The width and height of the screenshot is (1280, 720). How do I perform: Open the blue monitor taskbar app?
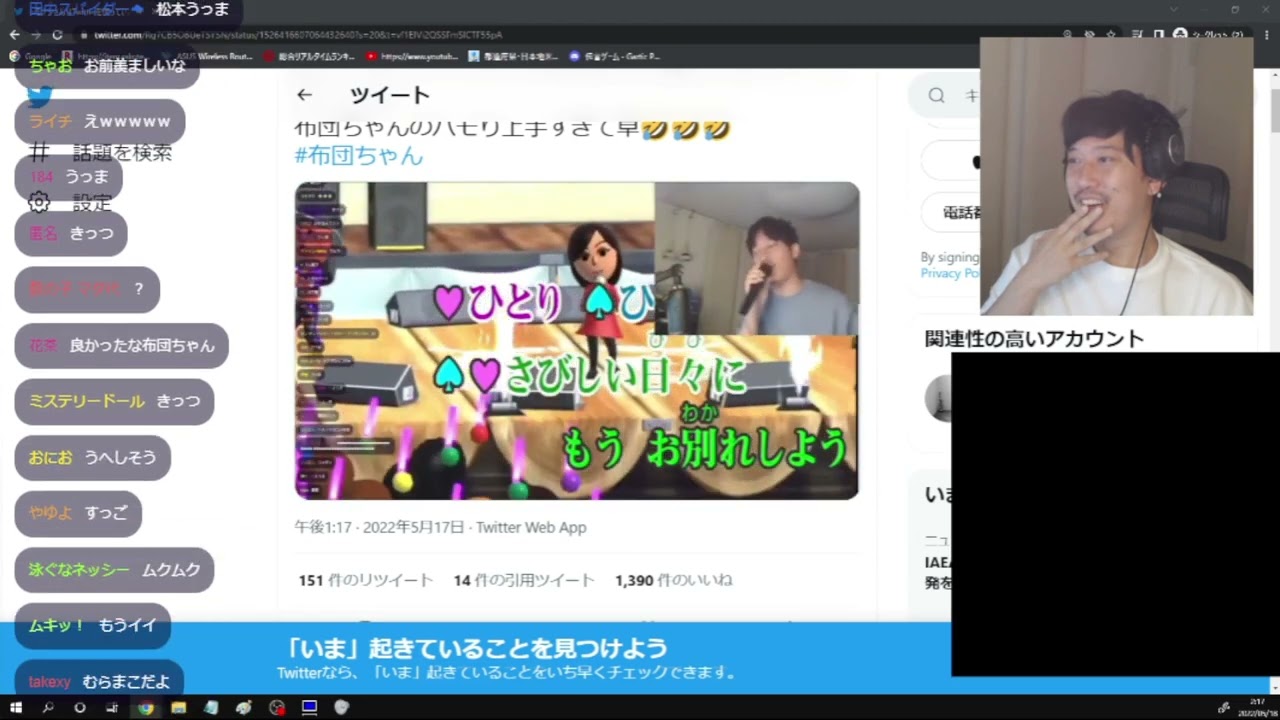[x=310, y=707]
